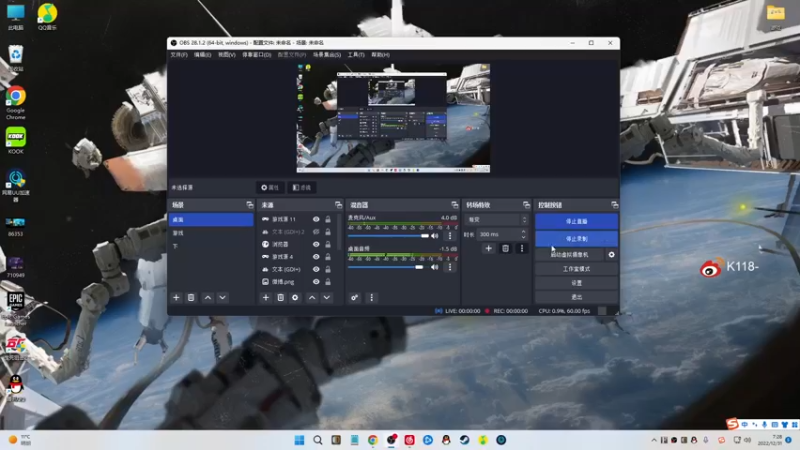The width and height of the screenshot is (800, 450).
Task: Pop out the Sources dock panel
Action: coord(338,205)
